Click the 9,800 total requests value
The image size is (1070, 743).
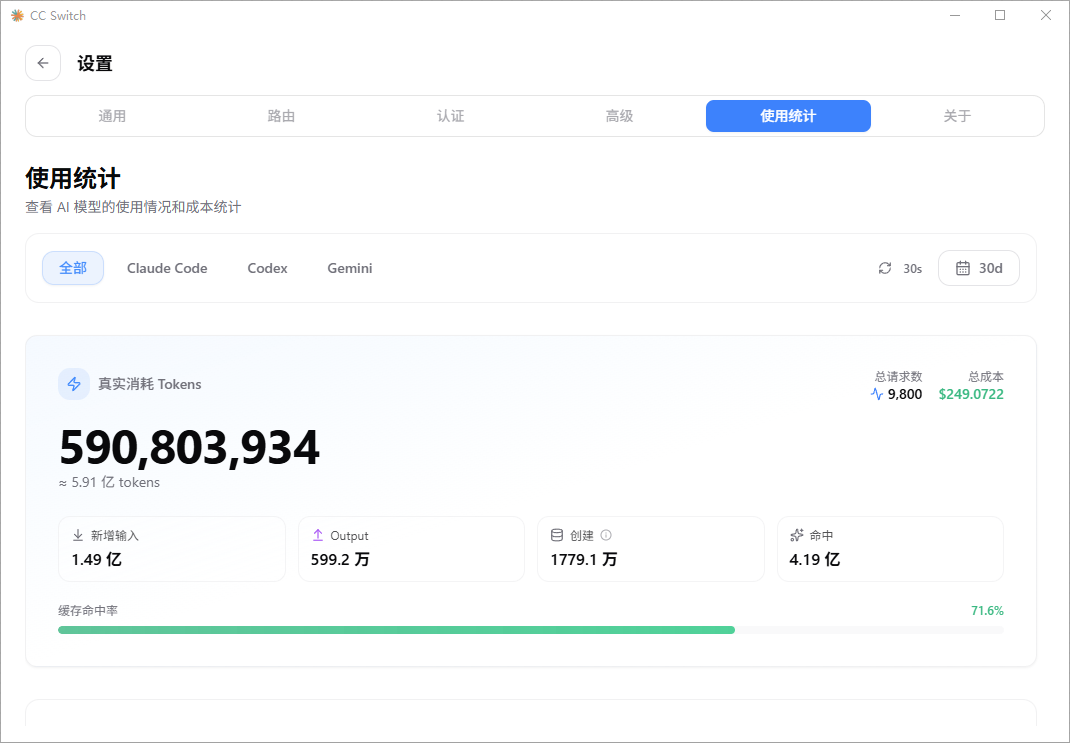click(905, 394)
